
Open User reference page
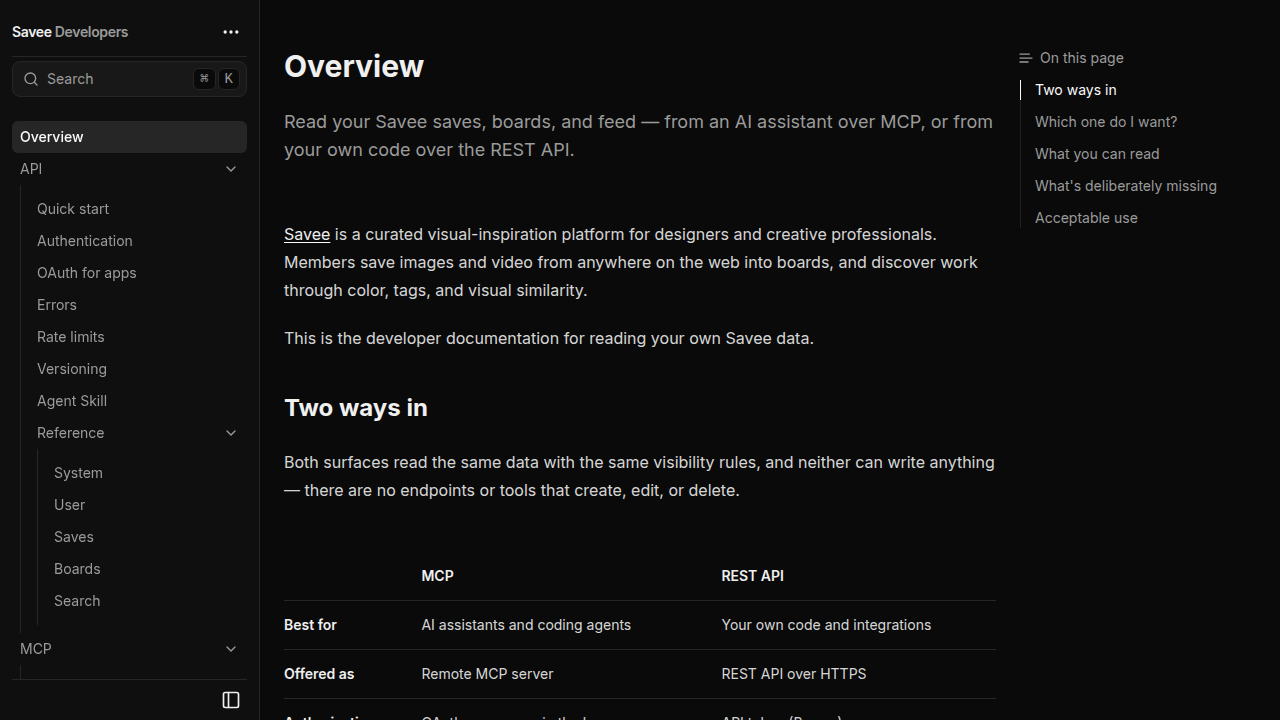[x=70, y=505]
